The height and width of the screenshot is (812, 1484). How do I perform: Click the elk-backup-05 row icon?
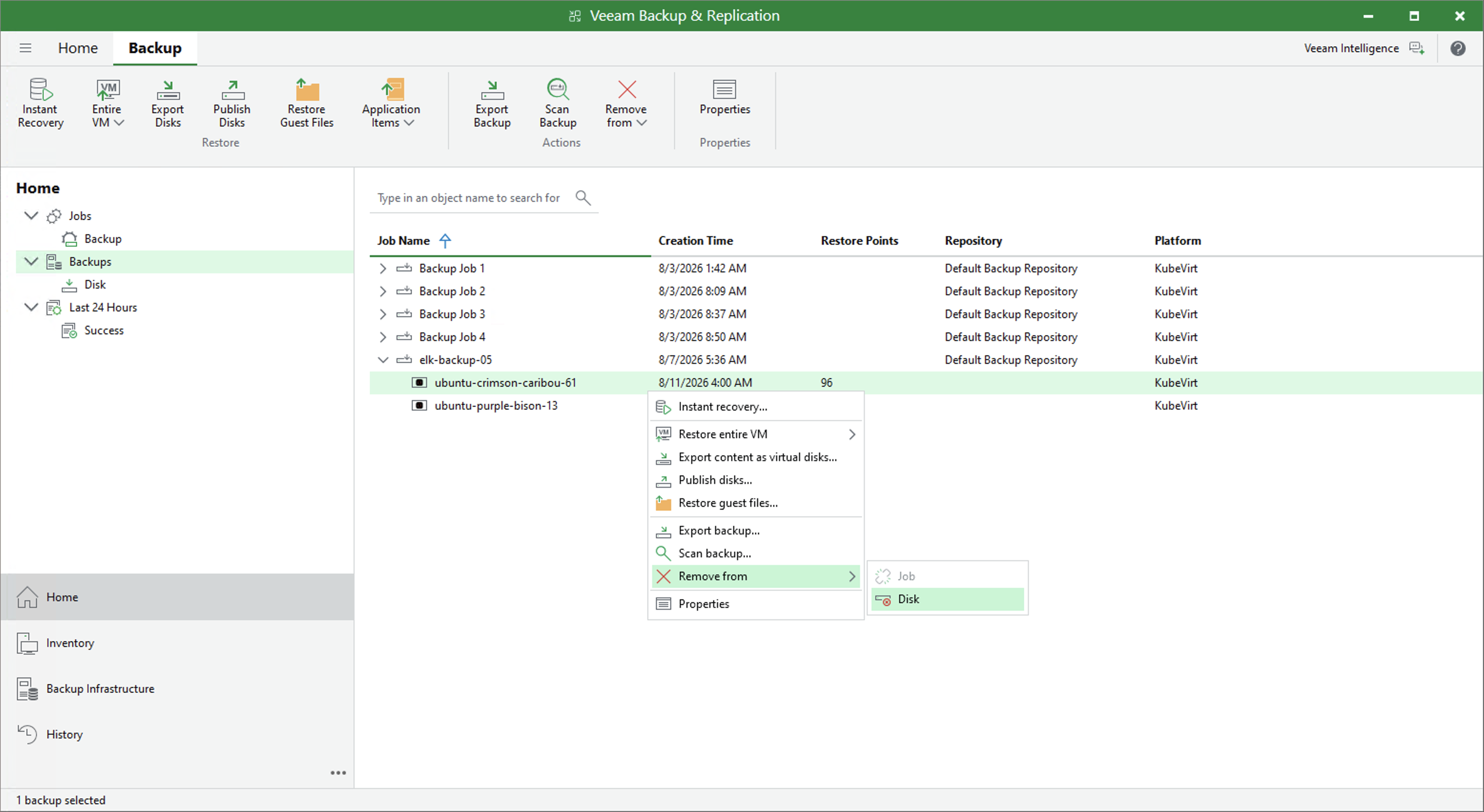coord(405,360)
